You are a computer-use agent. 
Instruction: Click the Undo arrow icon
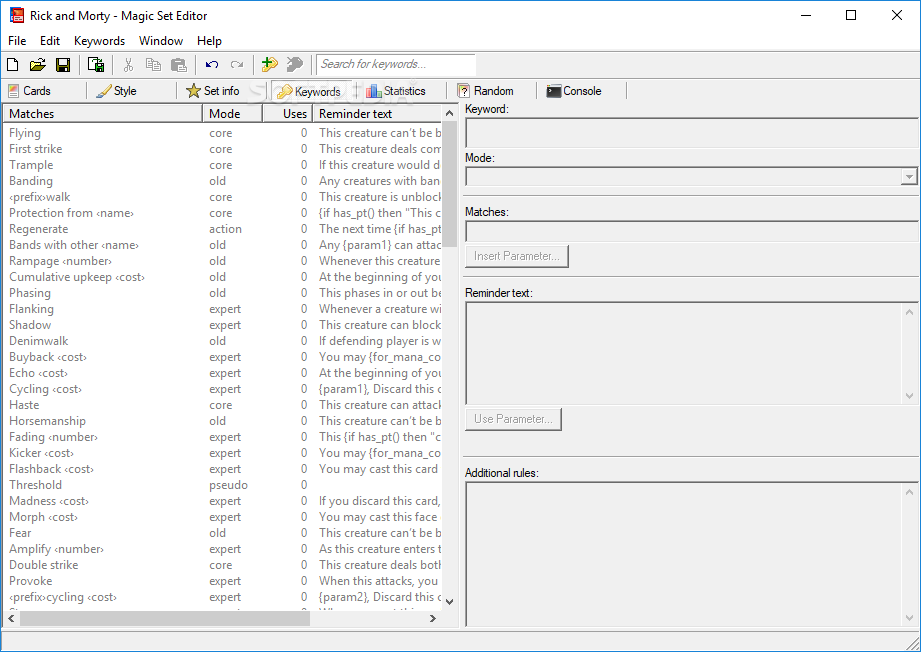tap(211, 65)
